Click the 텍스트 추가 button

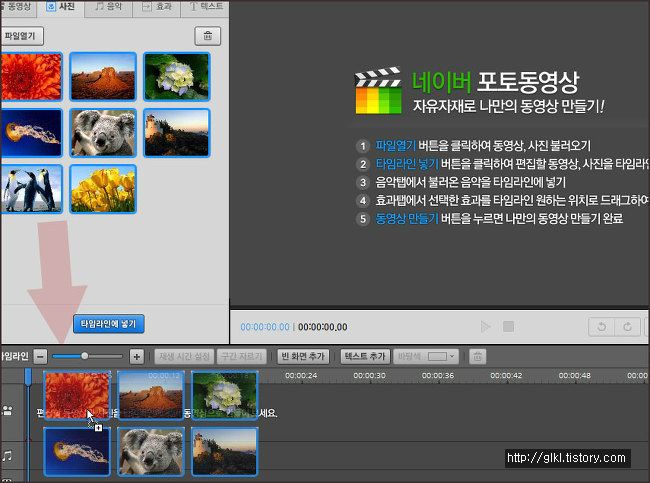tap(365, 356)
